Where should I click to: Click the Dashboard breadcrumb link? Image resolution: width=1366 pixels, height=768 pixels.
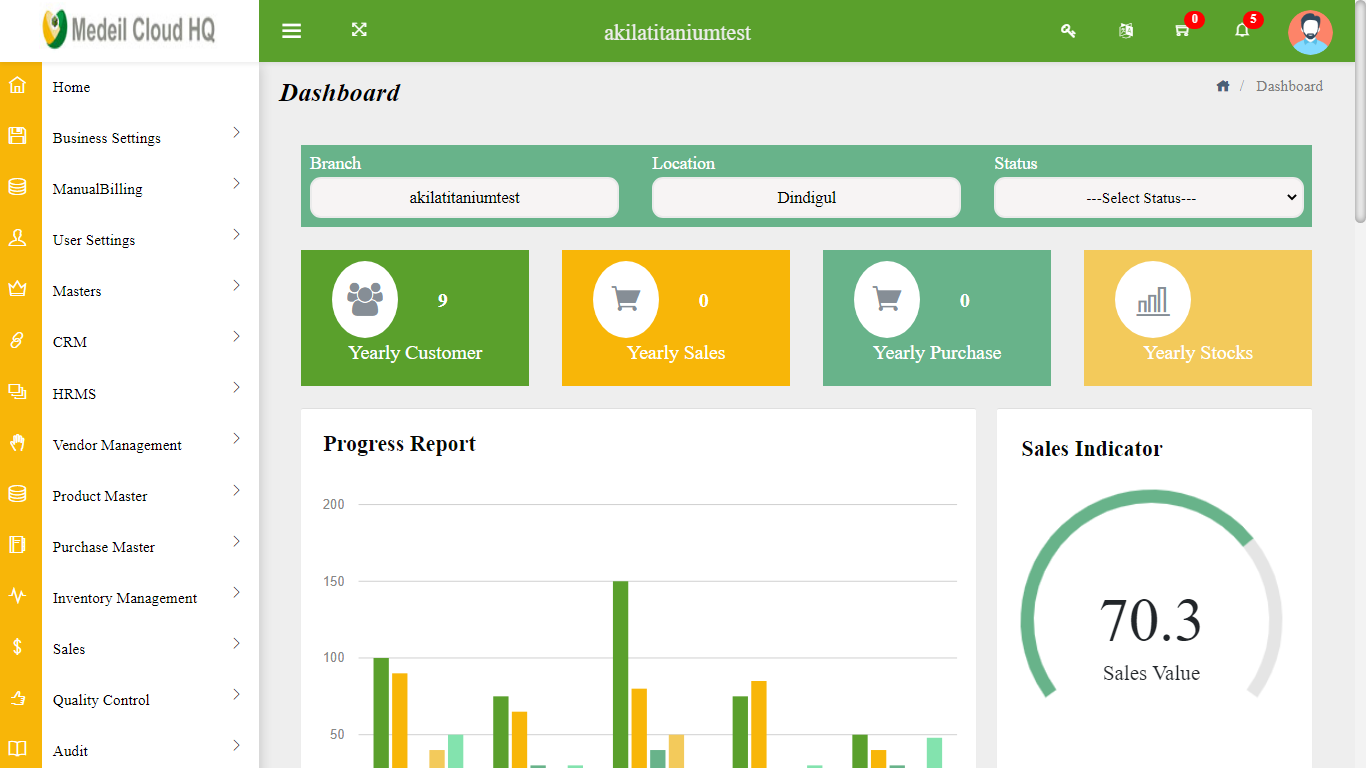tap(1289, 86)
